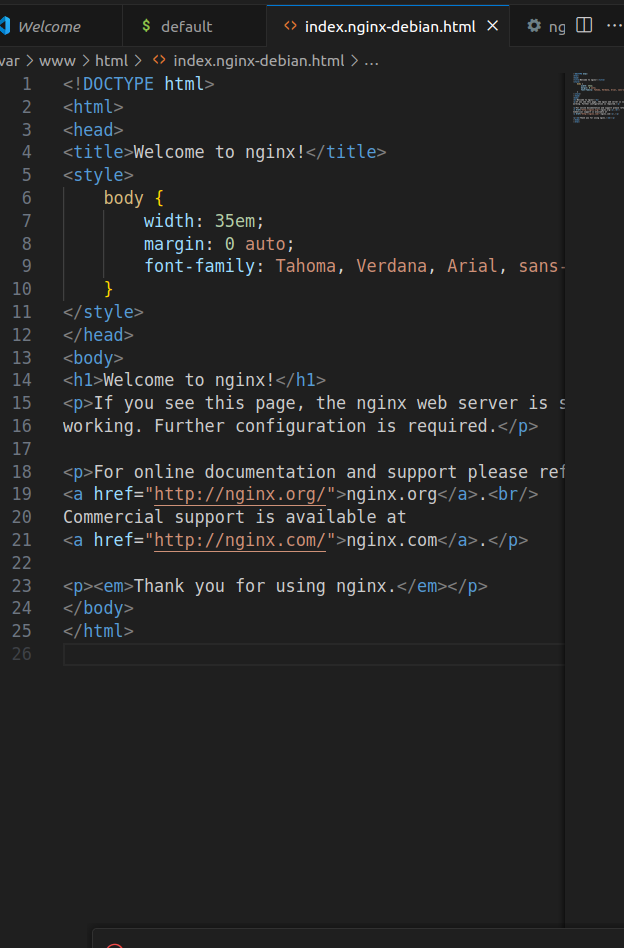This screenshot has height=948, width=624.
Task: Click the closing brace on line 10
Action: coord(108,289)
